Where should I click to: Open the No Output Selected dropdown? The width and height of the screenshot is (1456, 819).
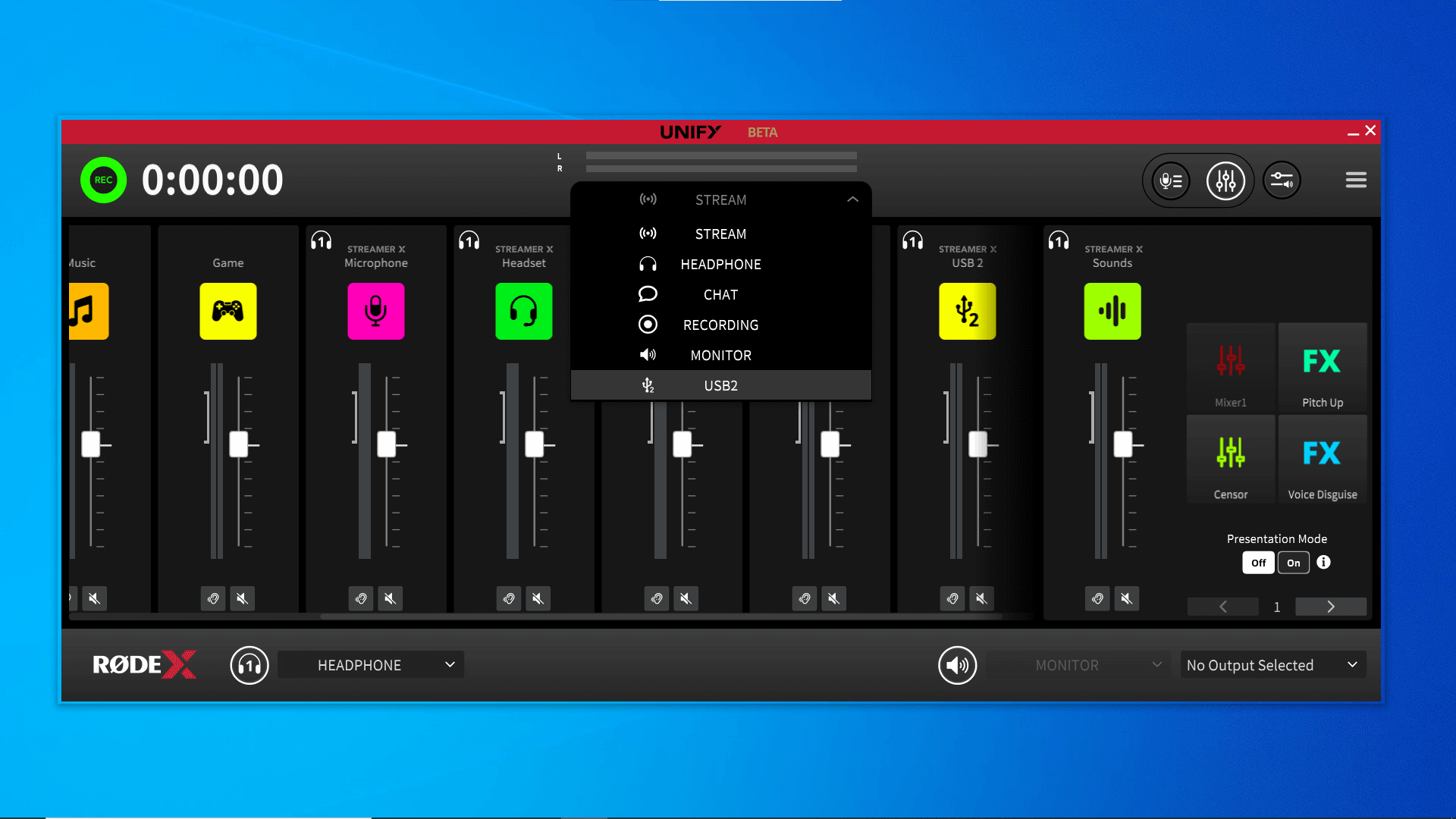[1272, 665]
